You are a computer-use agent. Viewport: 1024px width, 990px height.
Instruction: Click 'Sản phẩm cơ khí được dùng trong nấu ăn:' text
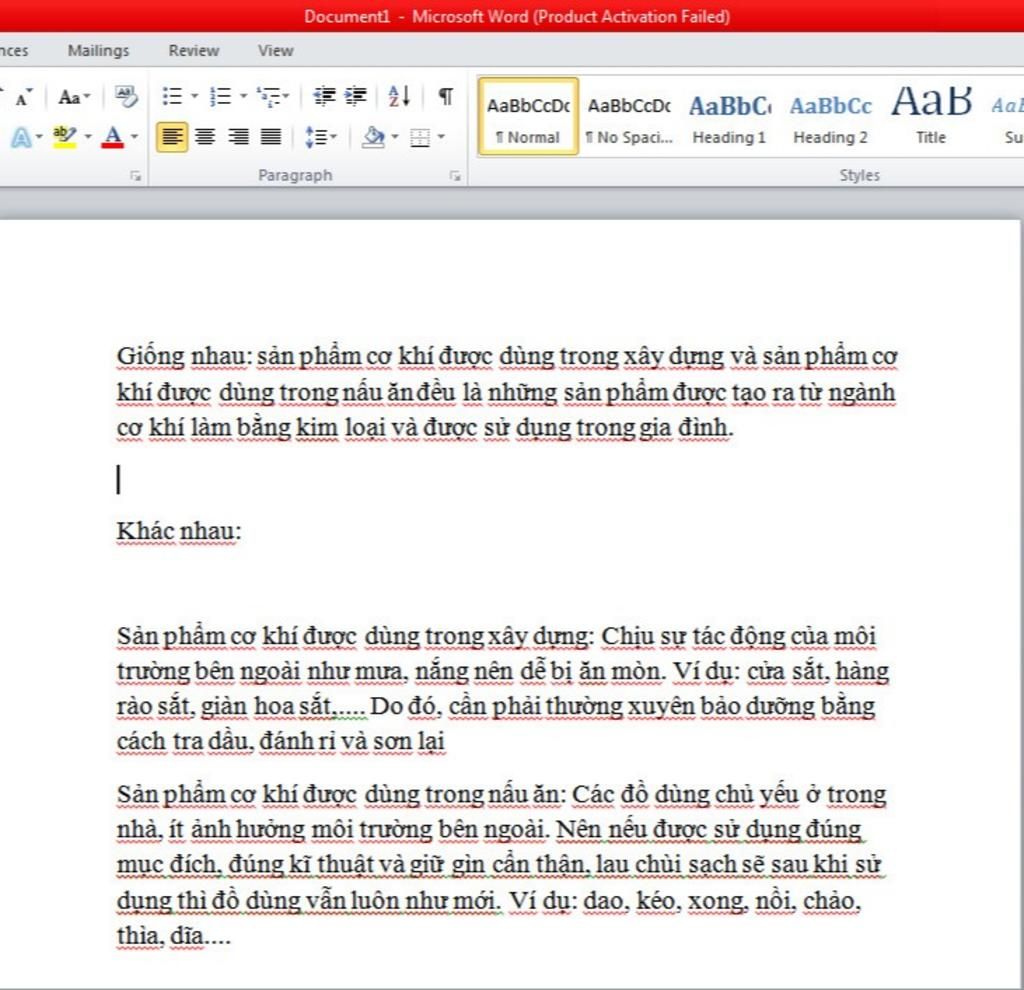(x=341, y=795)
